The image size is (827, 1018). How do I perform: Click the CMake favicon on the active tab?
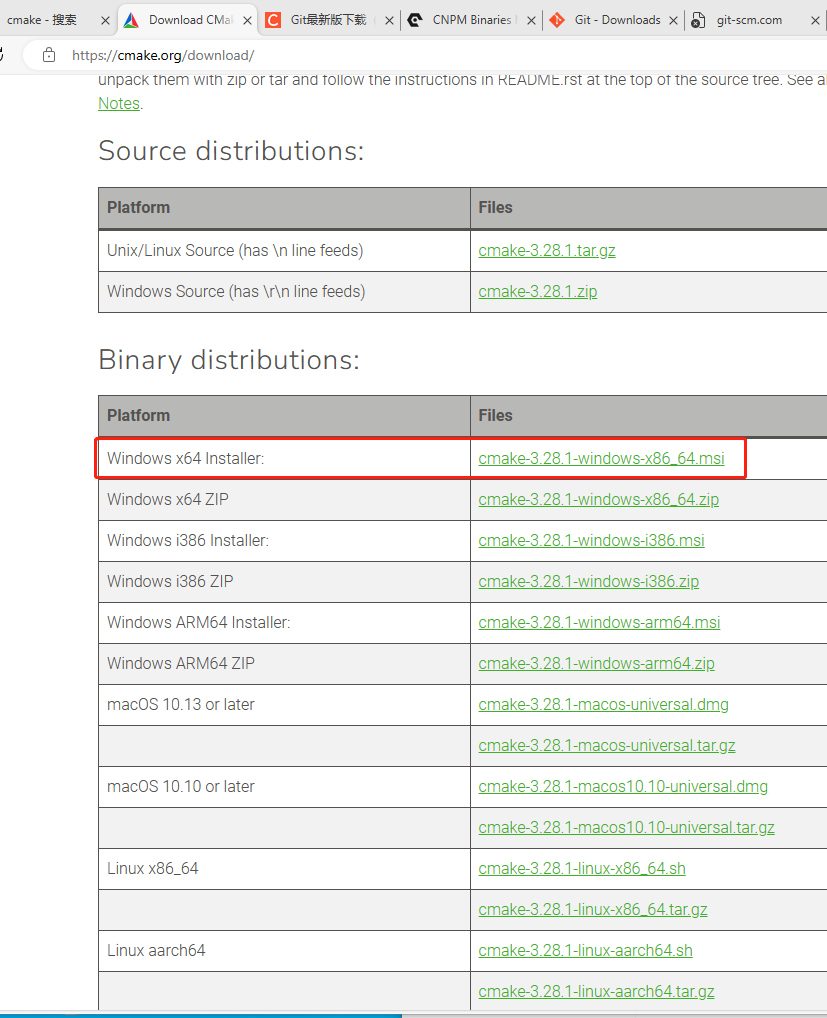click(x=131, y=19)
